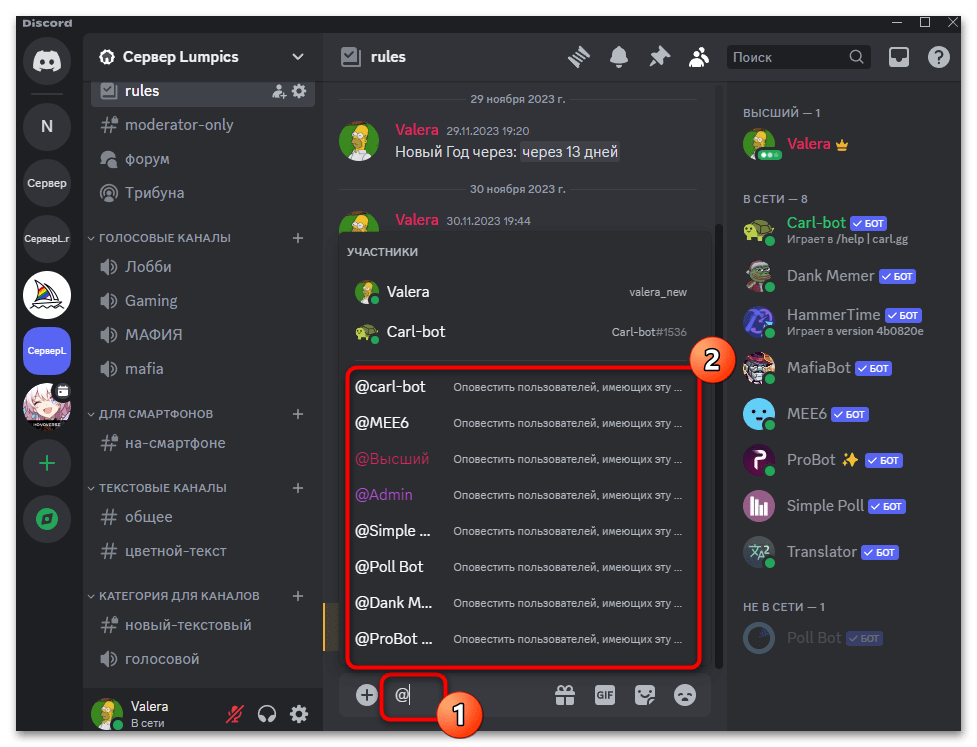Click the chat scrollbar
This screenshot has height=747, width=977.
(x=718, y=400)
